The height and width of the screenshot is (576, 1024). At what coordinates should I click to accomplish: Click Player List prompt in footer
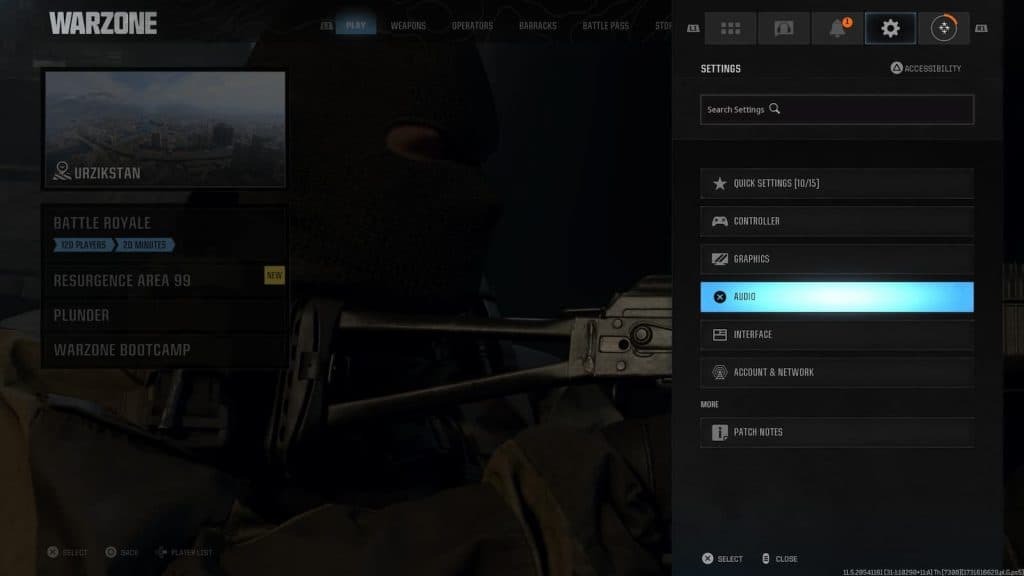pyautogui.click(x=184, y=552)
